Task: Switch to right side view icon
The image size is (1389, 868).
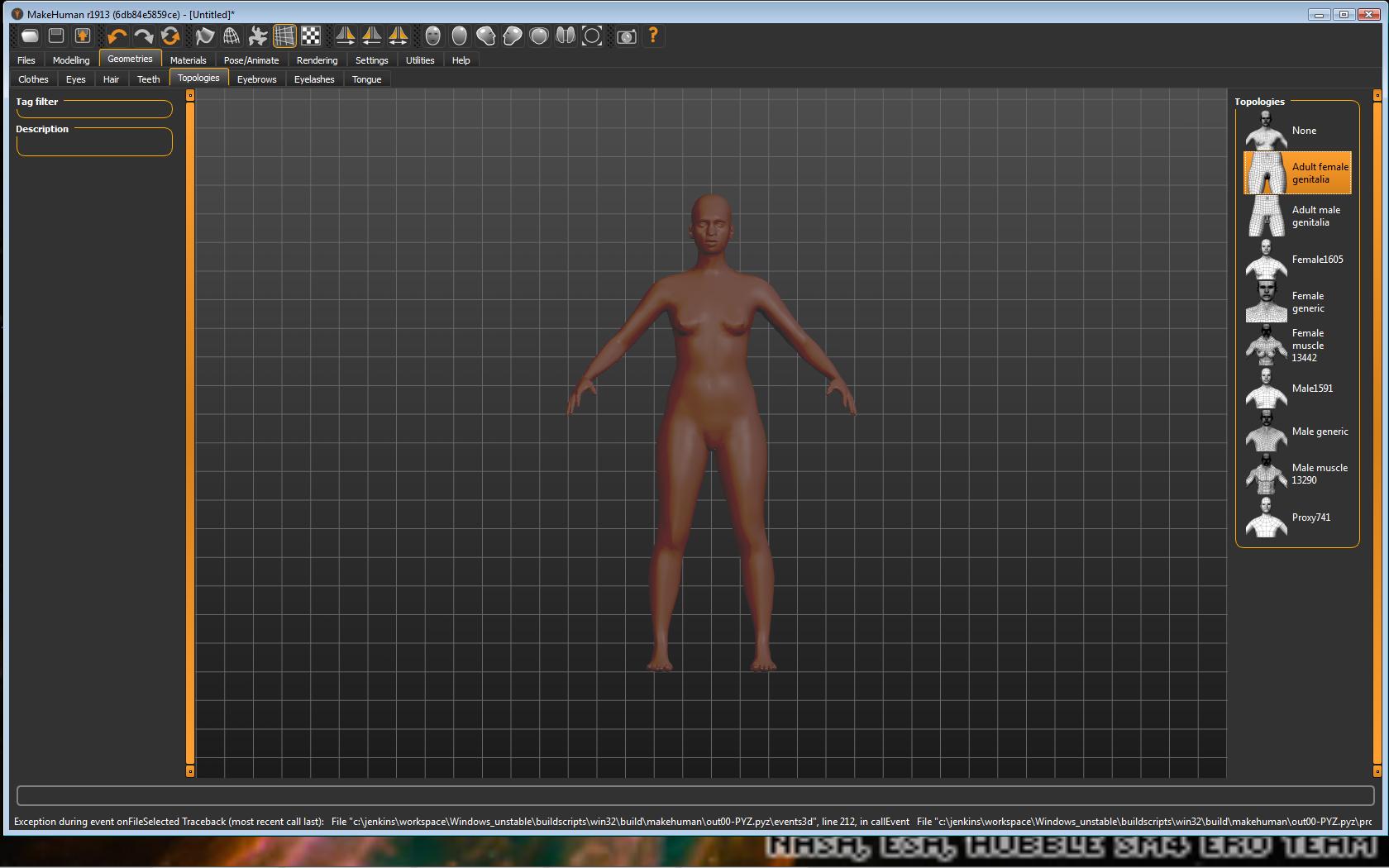Action: [x=513, y=36]
